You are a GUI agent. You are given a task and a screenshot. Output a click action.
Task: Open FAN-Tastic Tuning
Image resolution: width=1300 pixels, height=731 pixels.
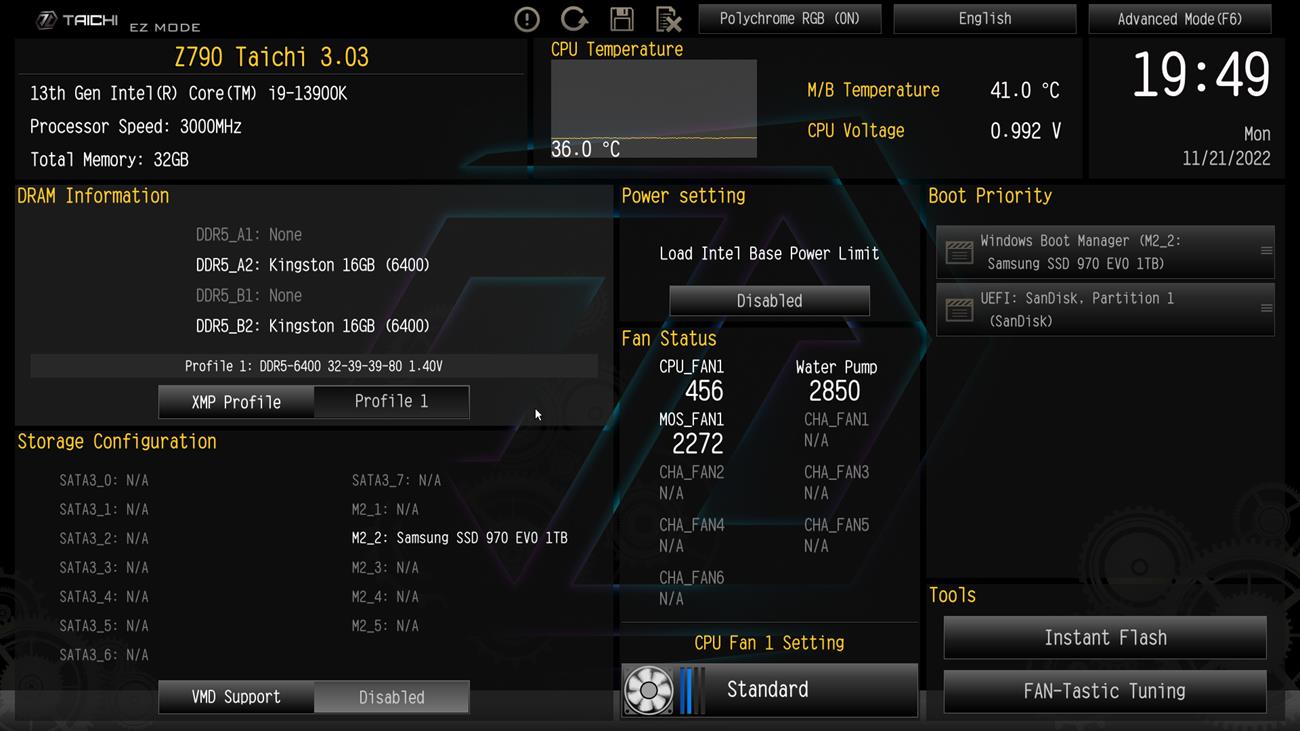coord(1105,691)
